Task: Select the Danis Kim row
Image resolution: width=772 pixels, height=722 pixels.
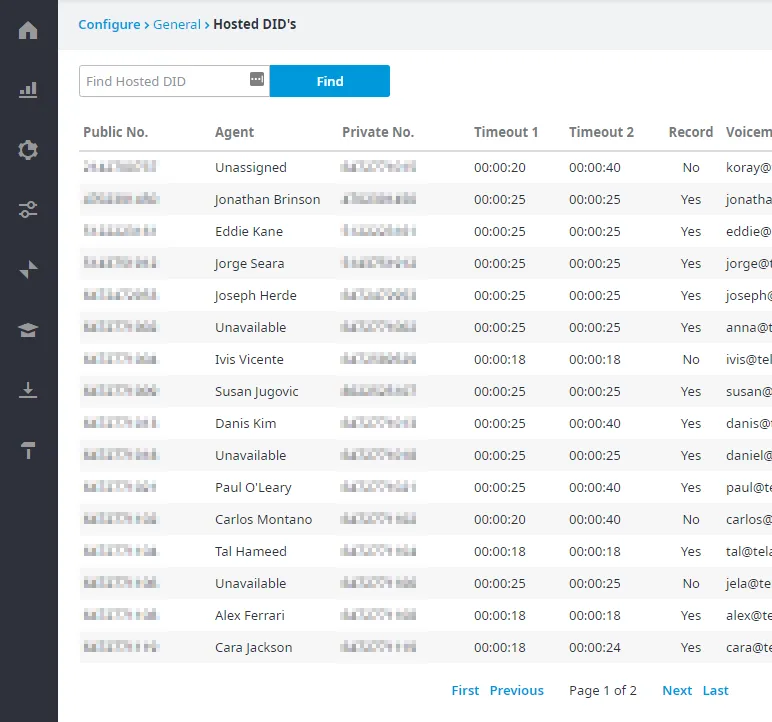Action: [x=425, y=424]
